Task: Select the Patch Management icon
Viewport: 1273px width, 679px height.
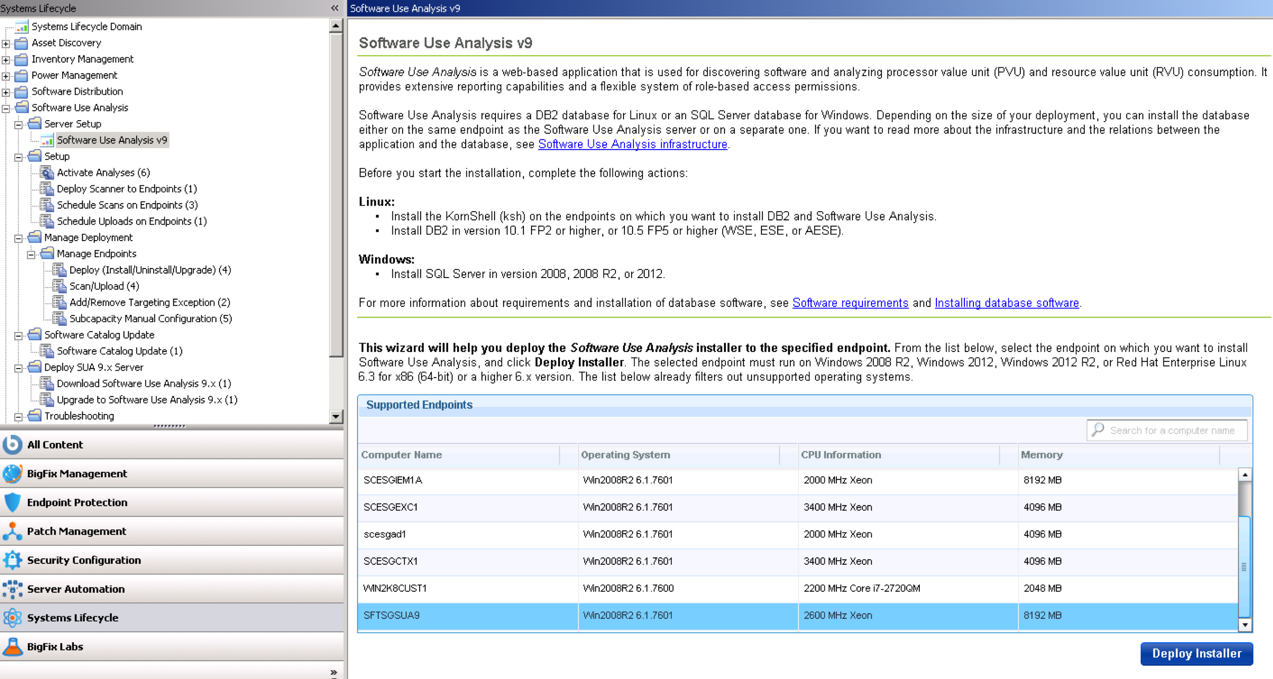Action: pyautogui.click(x=12, y=532)
